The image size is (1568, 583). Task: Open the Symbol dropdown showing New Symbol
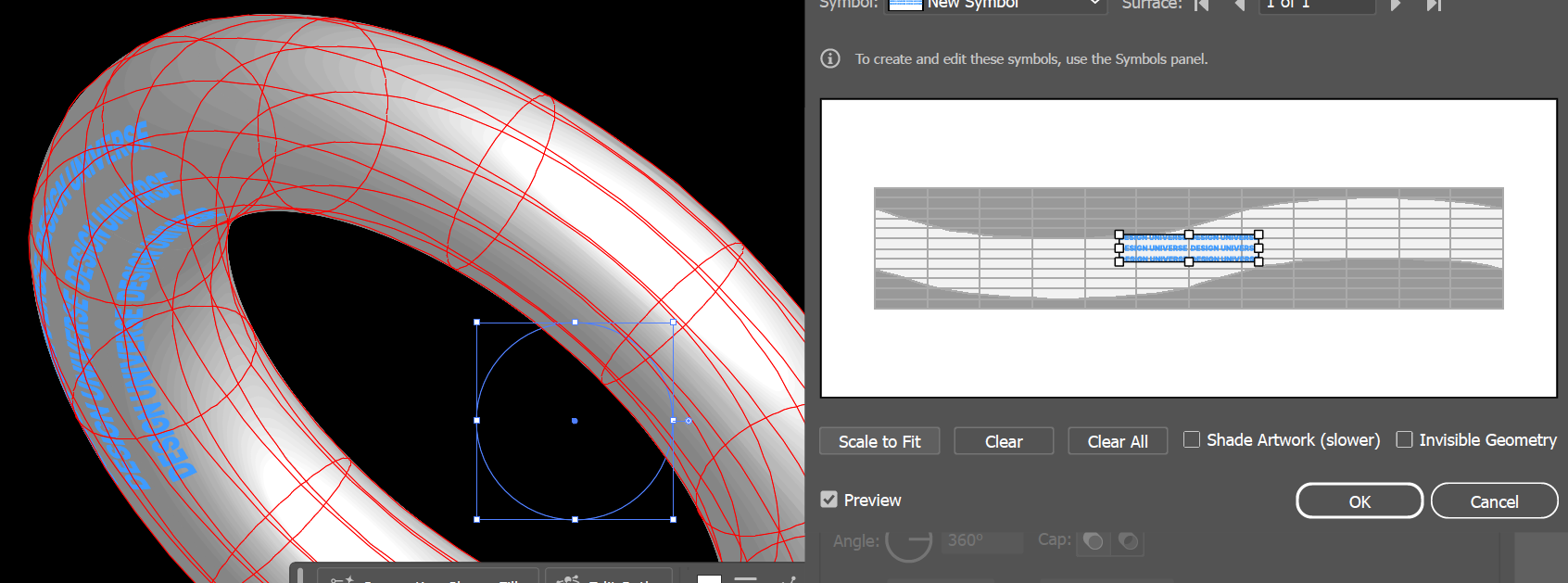[996, 5]
